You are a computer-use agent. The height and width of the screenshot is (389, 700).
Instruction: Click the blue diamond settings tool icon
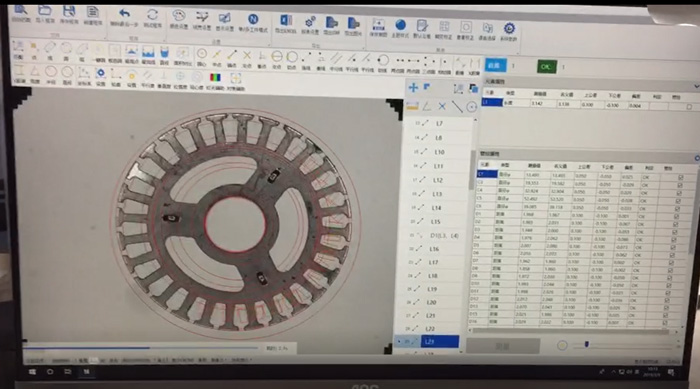(x=100, y=73)
